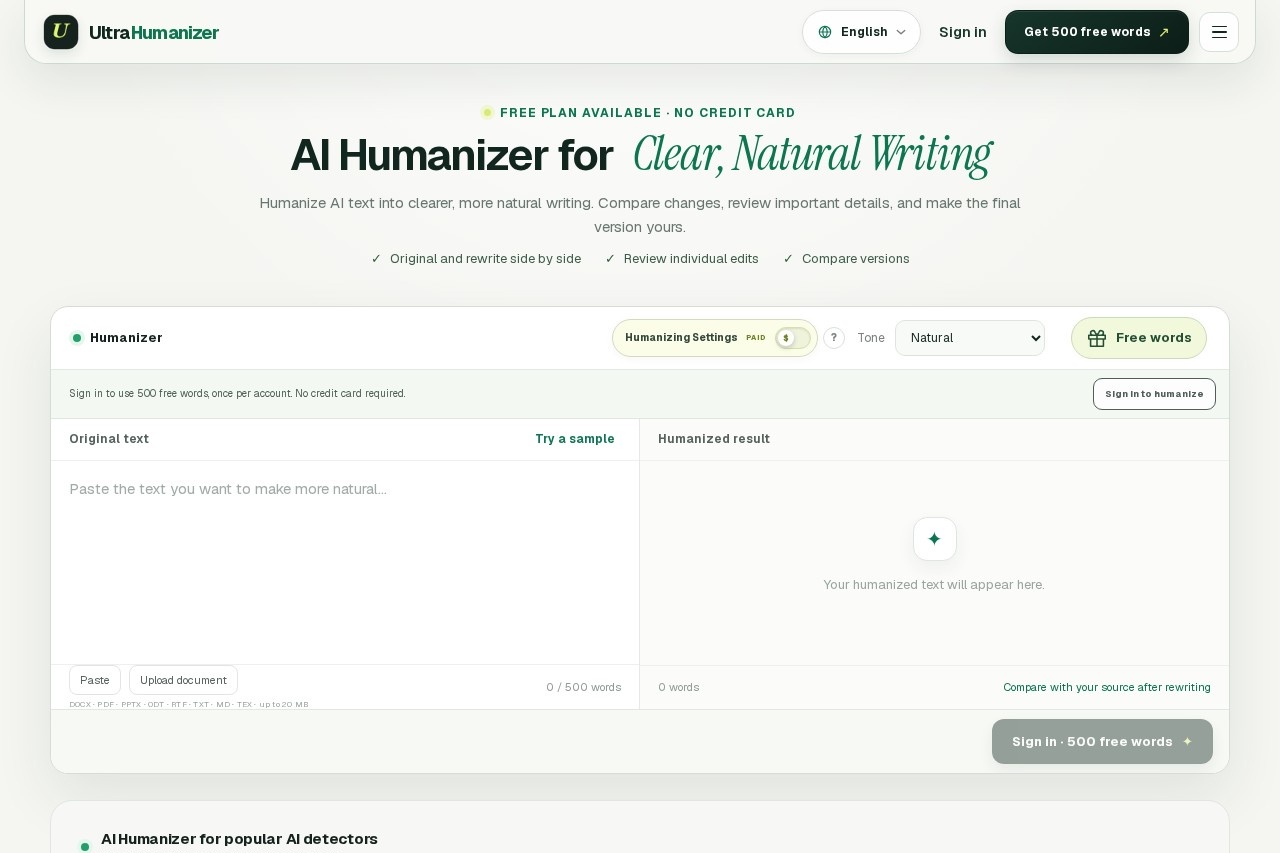Open the English language selector
Image resolution: width=1280 pixels, height=853 pixels.
861,32
